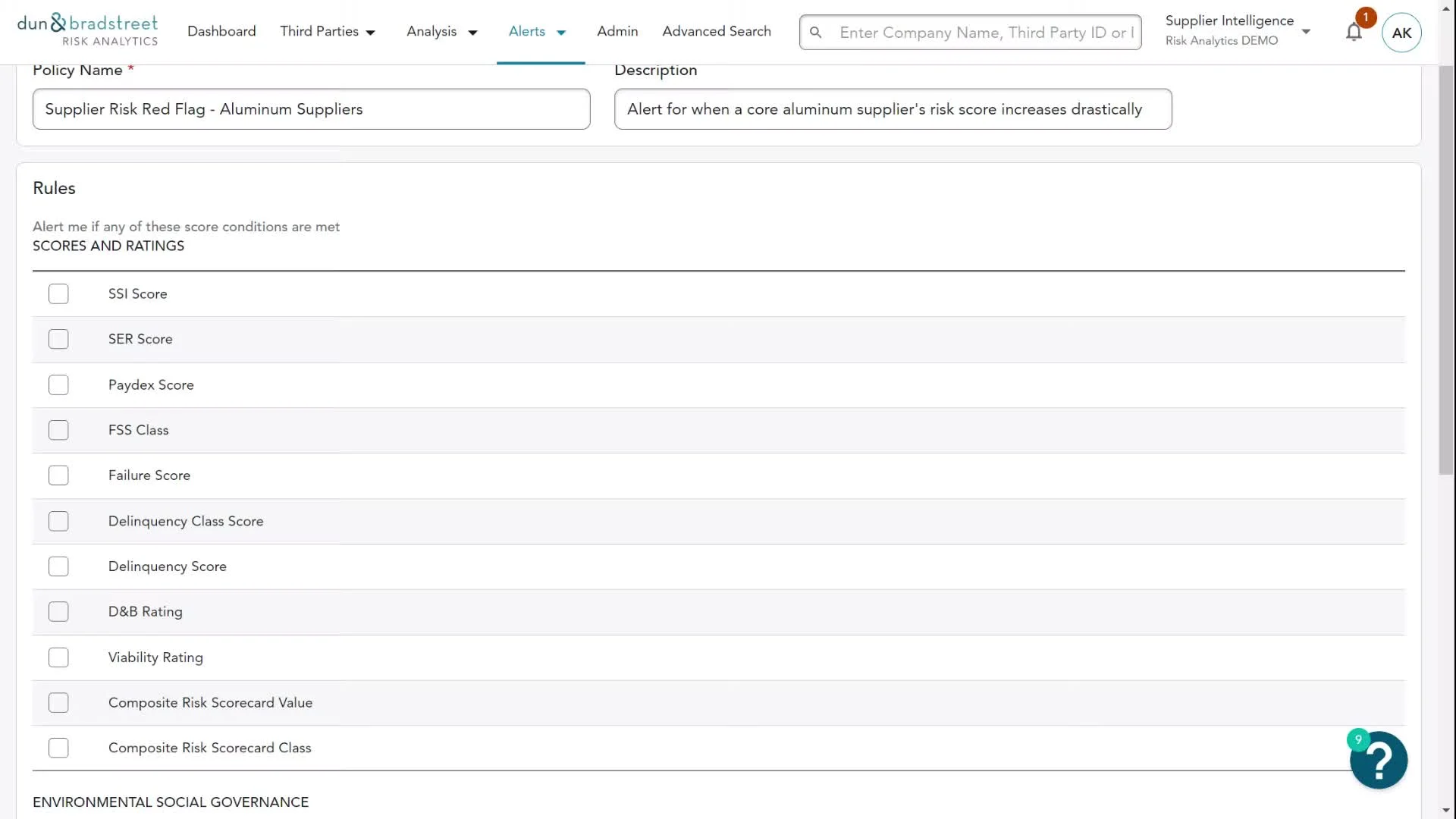Toggle Composite Risk Scorecard Class checkbox

coord(58,748)
